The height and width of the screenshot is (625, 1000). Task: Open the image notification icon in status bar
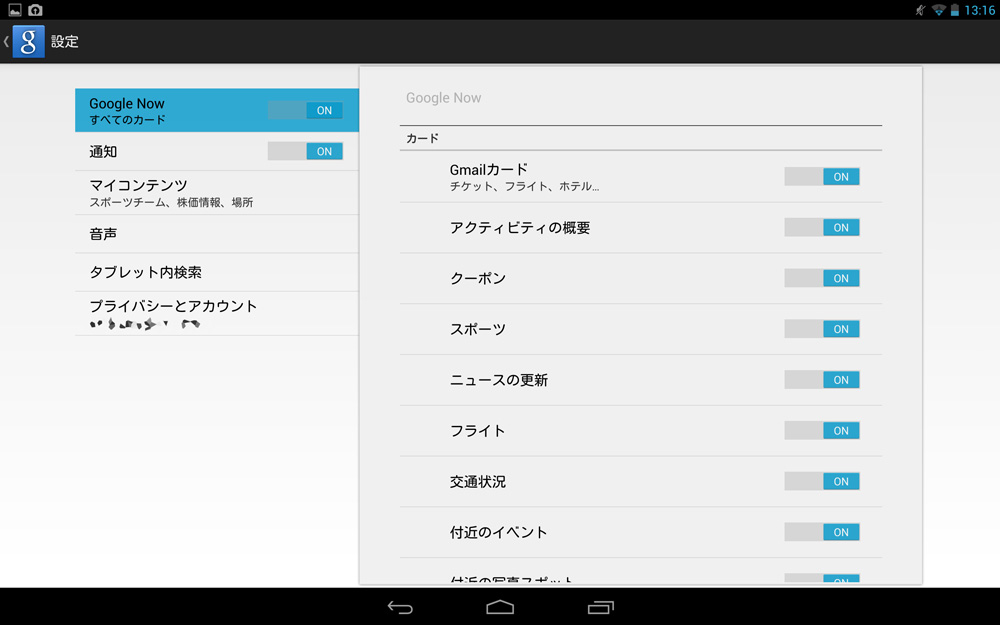pos(15,10)
